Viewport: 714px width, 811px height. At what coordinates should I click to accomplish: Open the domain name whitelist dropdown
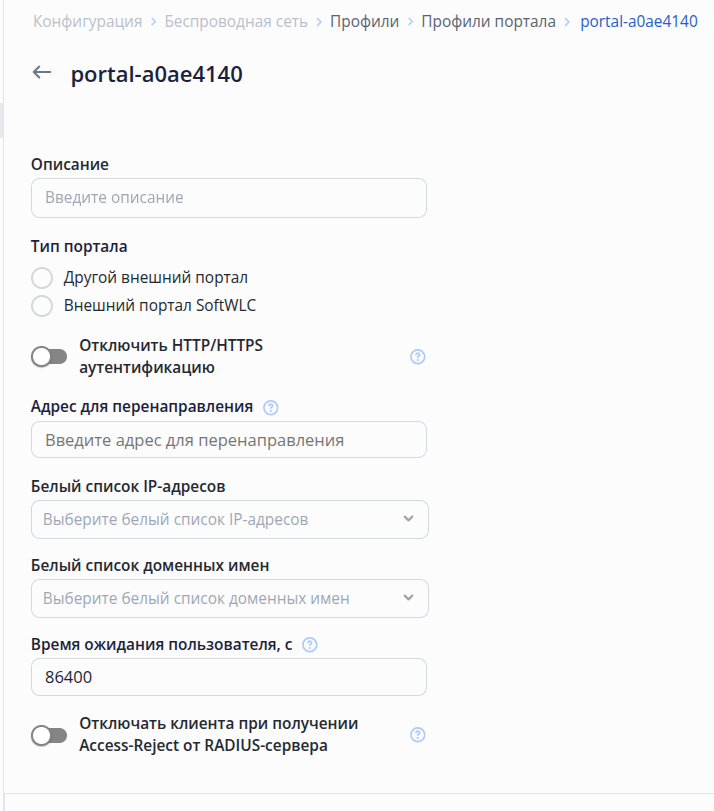[220, 598]
